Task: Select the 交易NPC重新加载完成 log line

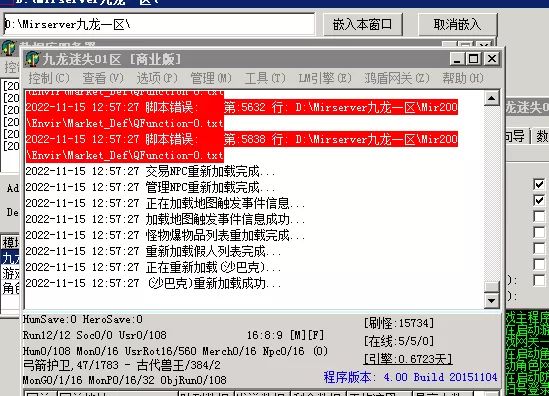Action: (150, 172)
